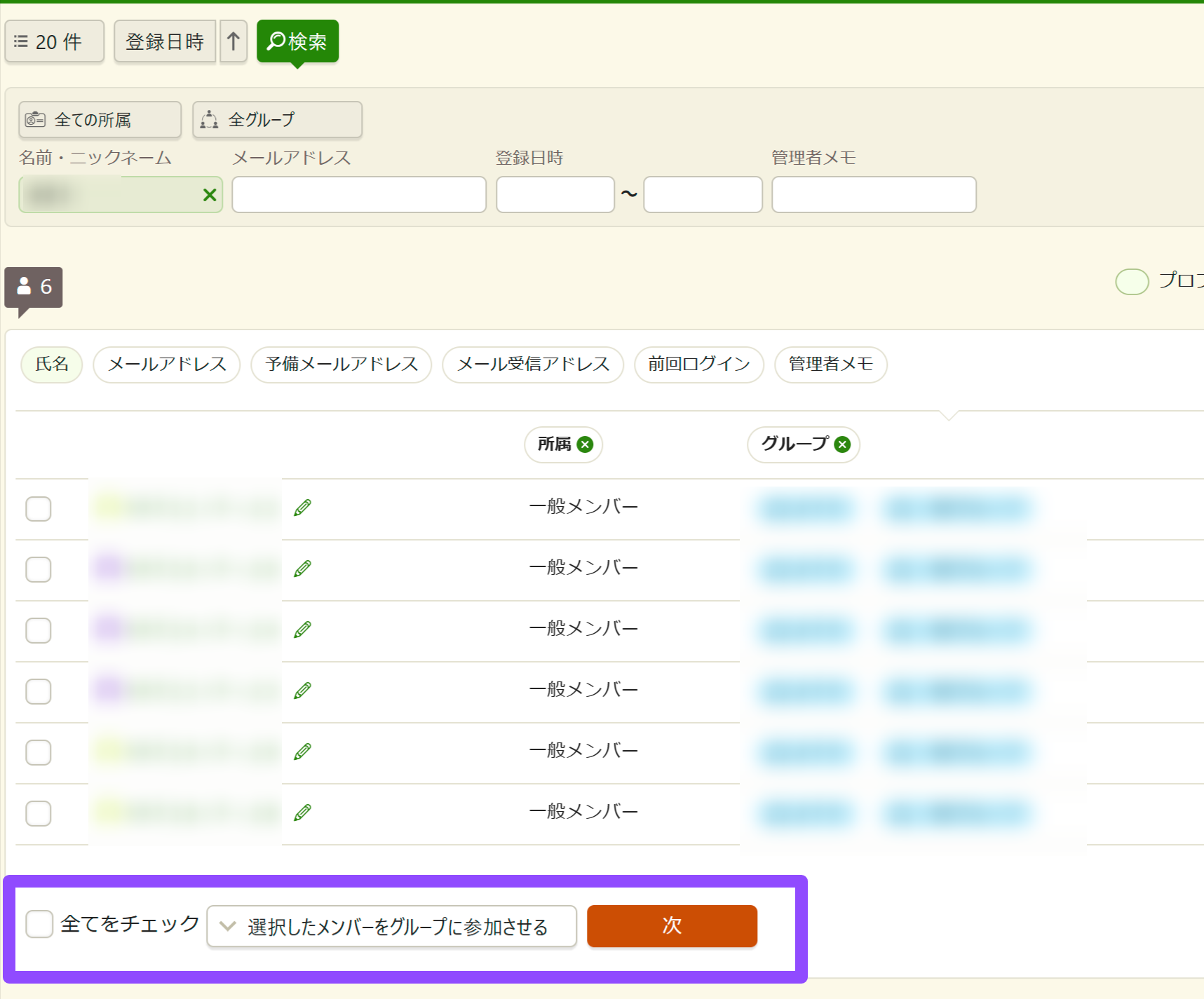
Task: Click the 管理者メモ search input field
Action: (x=874, y=194)
